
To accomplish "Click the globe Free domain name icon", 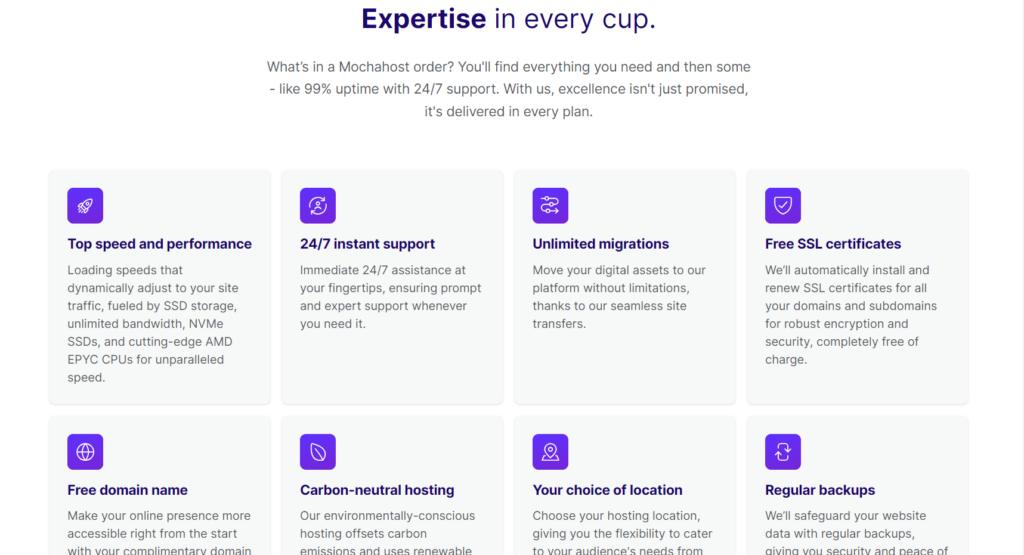I will click(x=85, y=452).
